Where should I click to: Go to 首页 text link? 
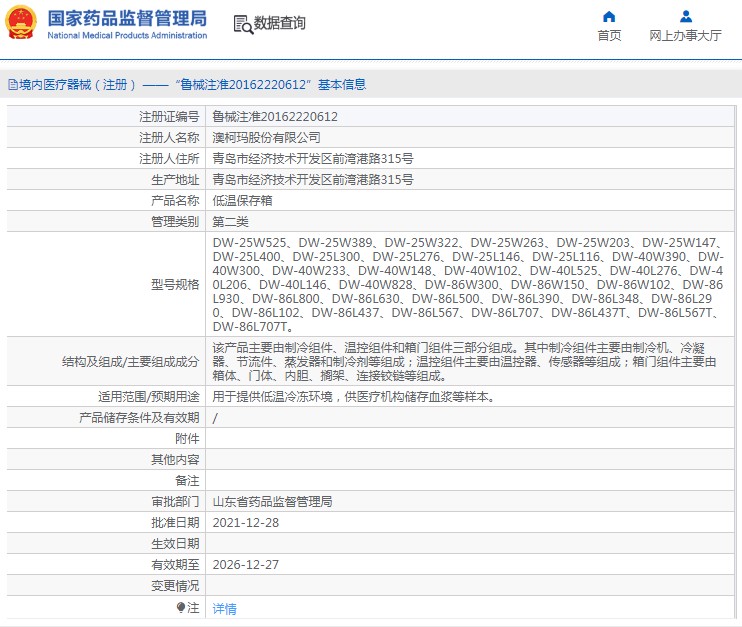(x=609, y=35)
